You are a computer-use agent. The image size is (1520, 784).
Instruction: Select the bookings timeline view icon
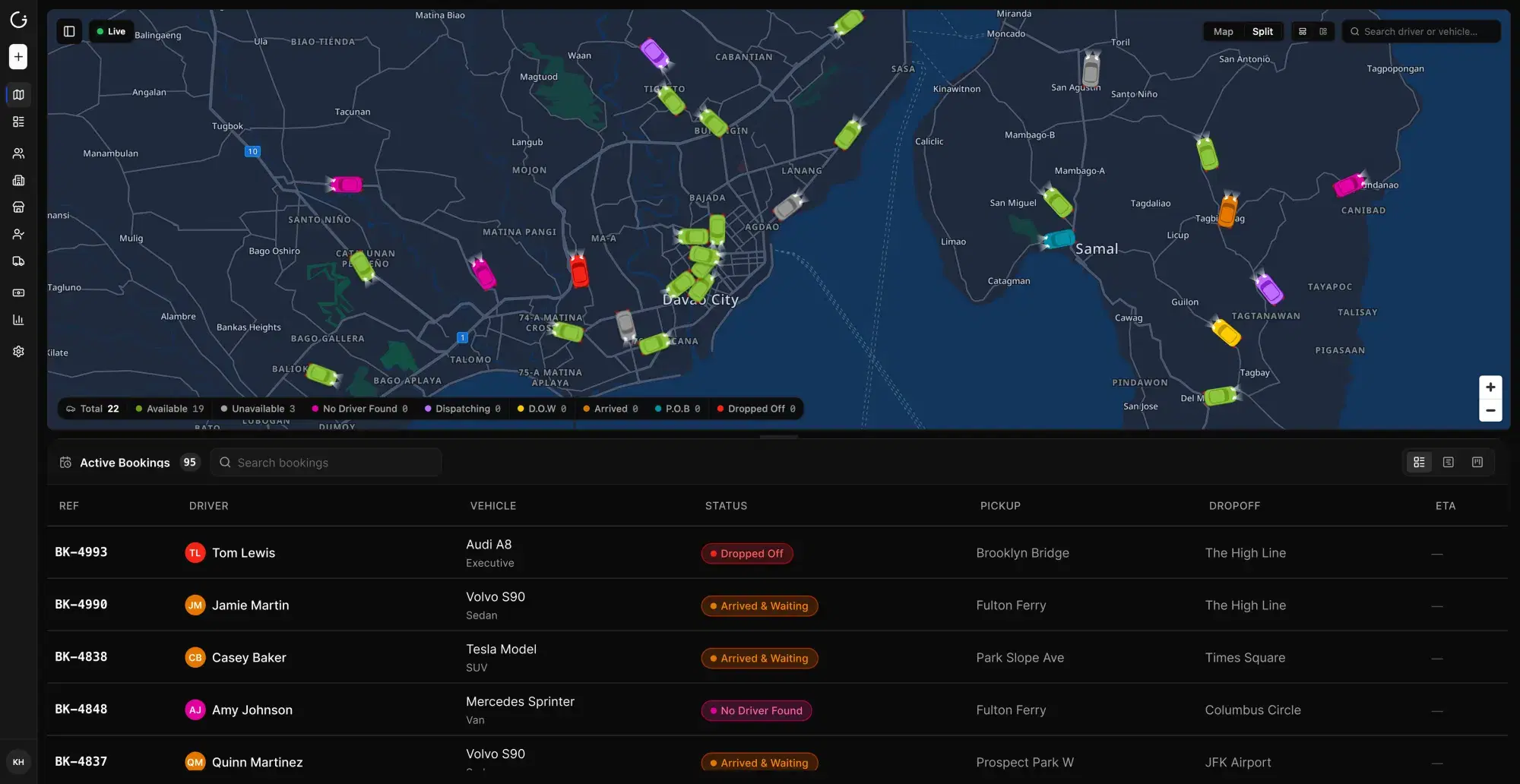[1449, 462]
